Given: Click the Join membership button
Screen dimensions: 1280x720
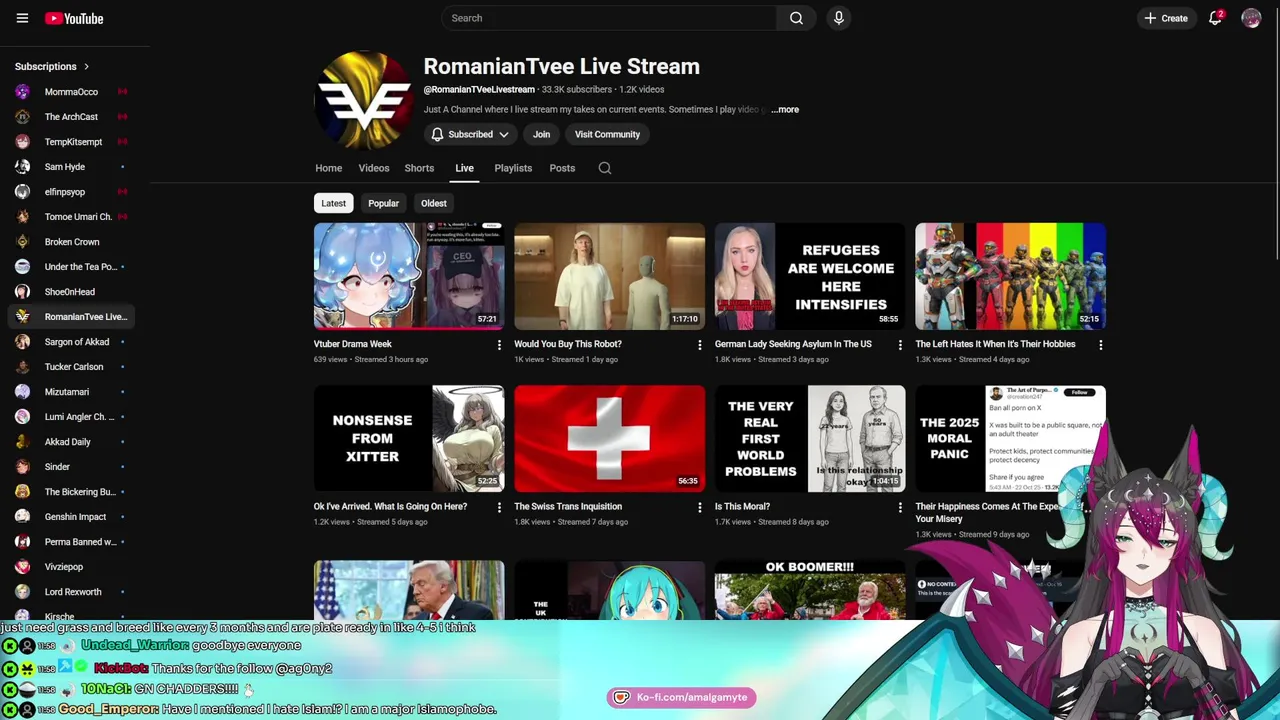Looking at the screenshot, I should tap(541, 134).
